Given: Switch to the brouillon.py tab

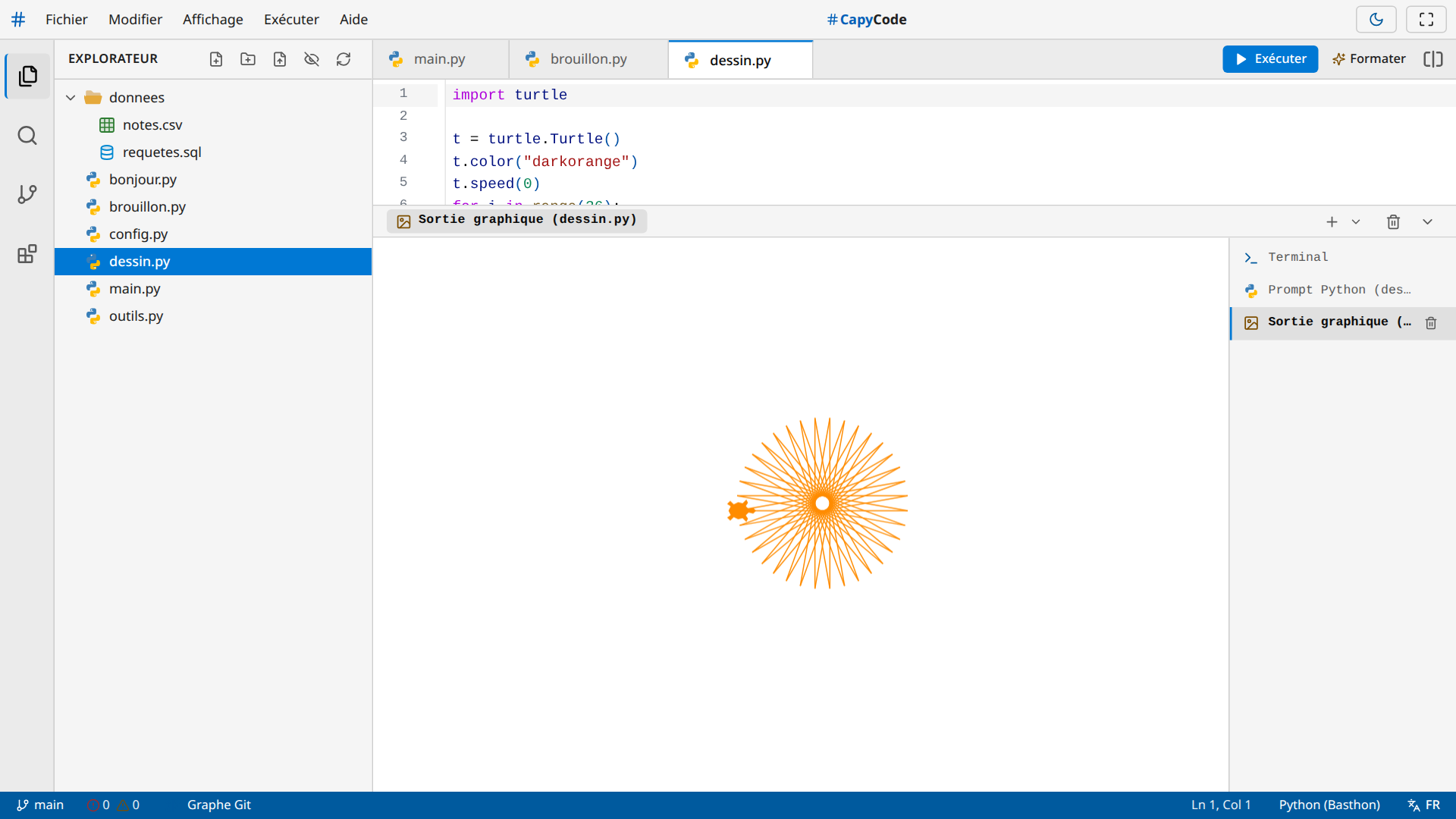Looking at the screenshot, I should (x=588, y=59).
